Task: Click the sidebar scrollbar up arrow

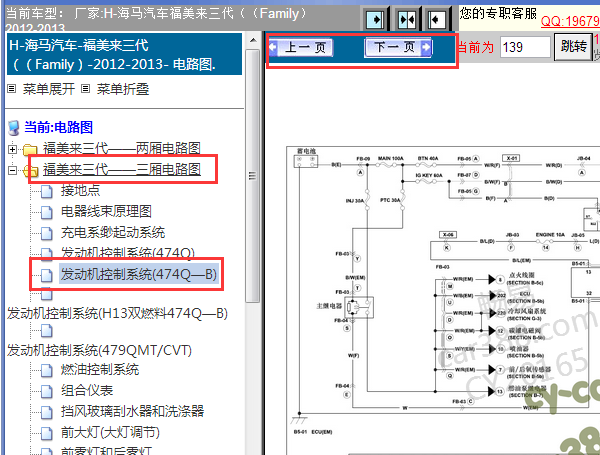Action: [253, 40]
